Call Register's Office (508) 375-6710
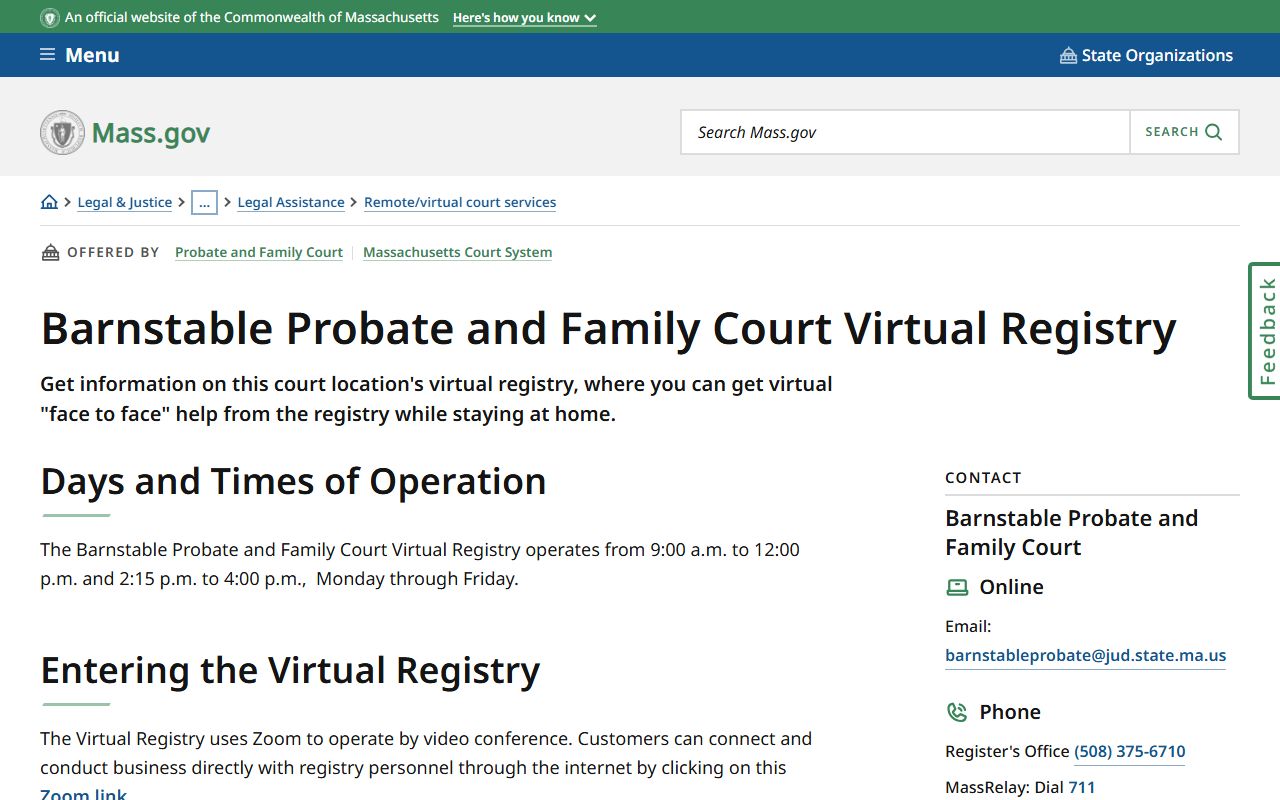The width and height of the screenshot is (1280, 800). click(x=1130, y=751)
